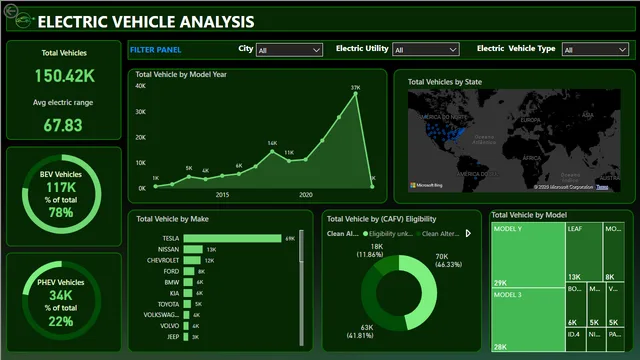
Task: Click the Clean Alter... legend entry
Action: 438,234
